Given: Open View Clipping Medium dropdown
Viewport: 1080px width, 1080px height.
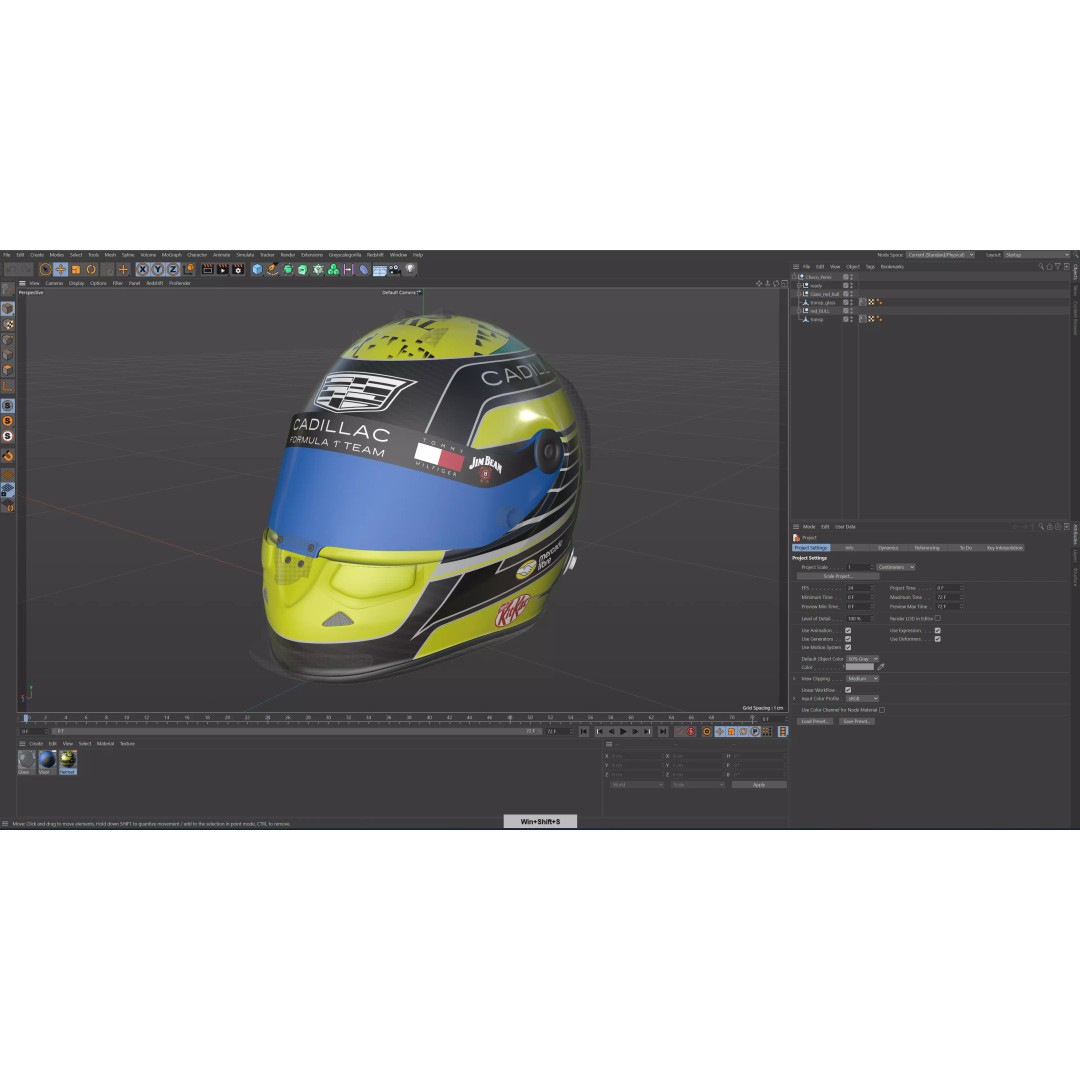Looking at the screenshot, I should click(x=862, y=679).
